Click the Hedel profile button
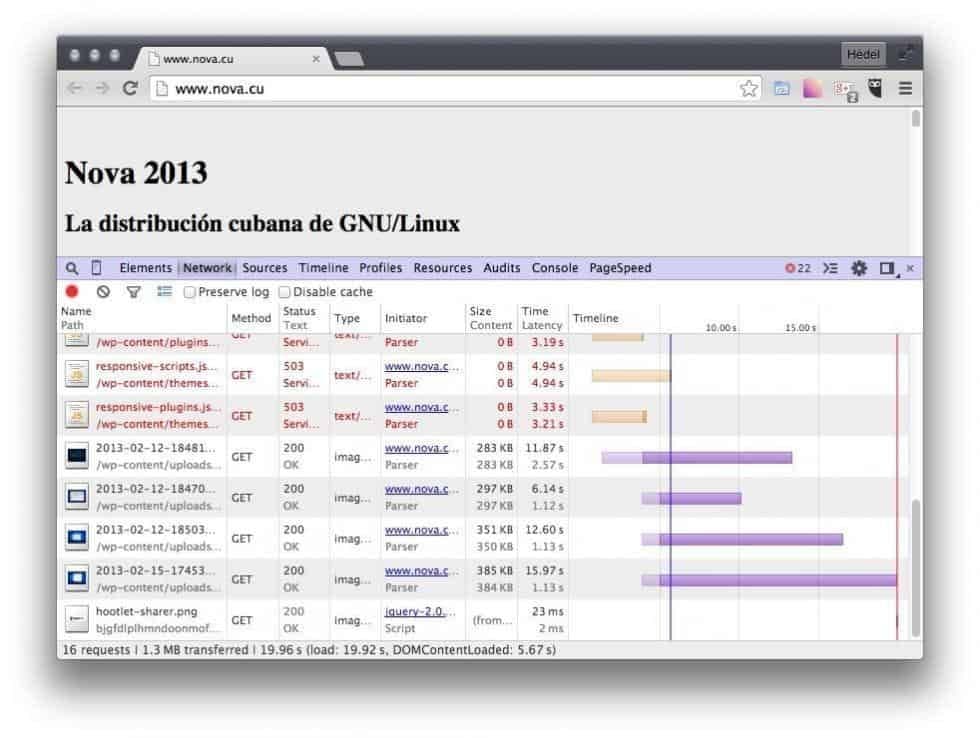This screenshot has height=738, width=980. pyautogui.click(x=863, y=54)
